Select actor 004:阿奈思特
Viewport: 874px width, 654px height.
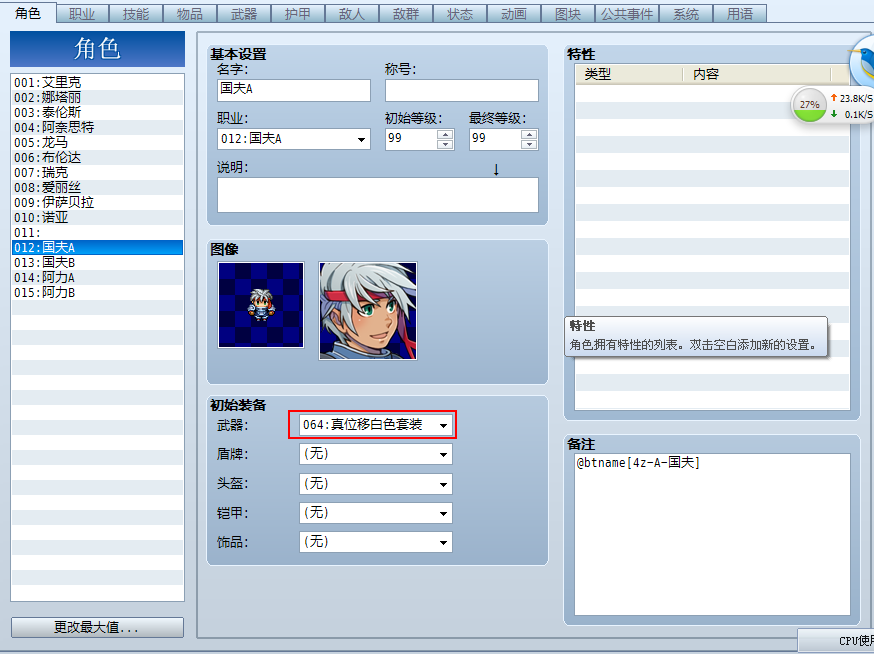pyautogui.click(x=98, y=127)
